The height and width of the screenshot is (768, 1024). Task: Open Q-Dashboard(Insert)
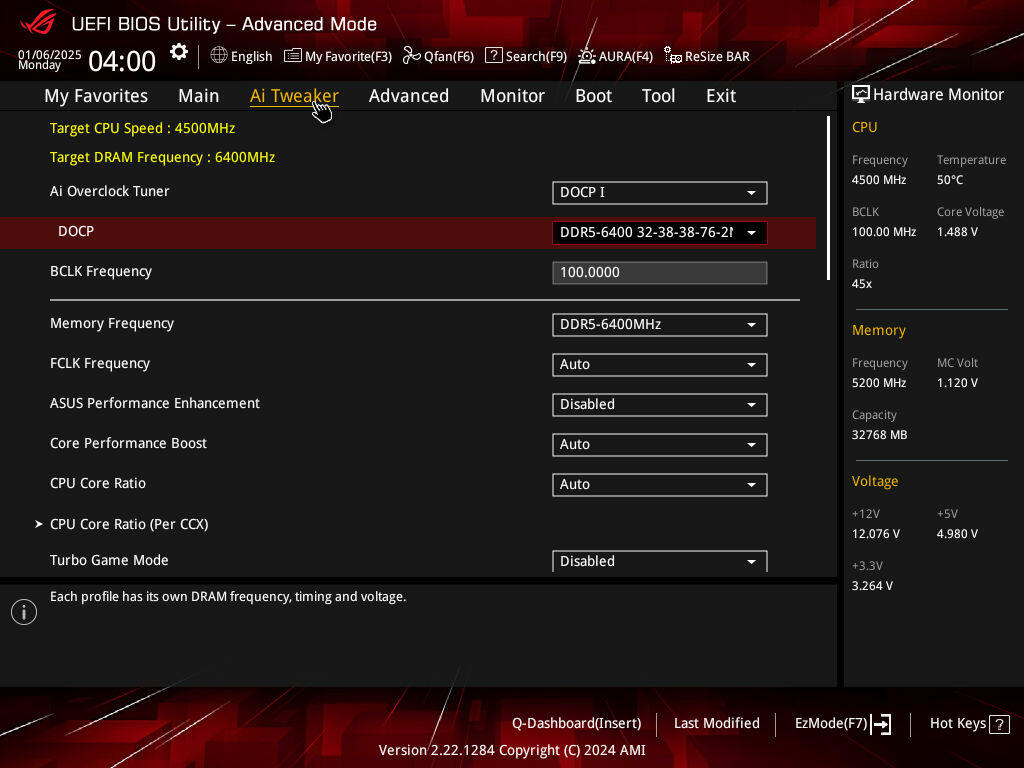tap(577, 724)
